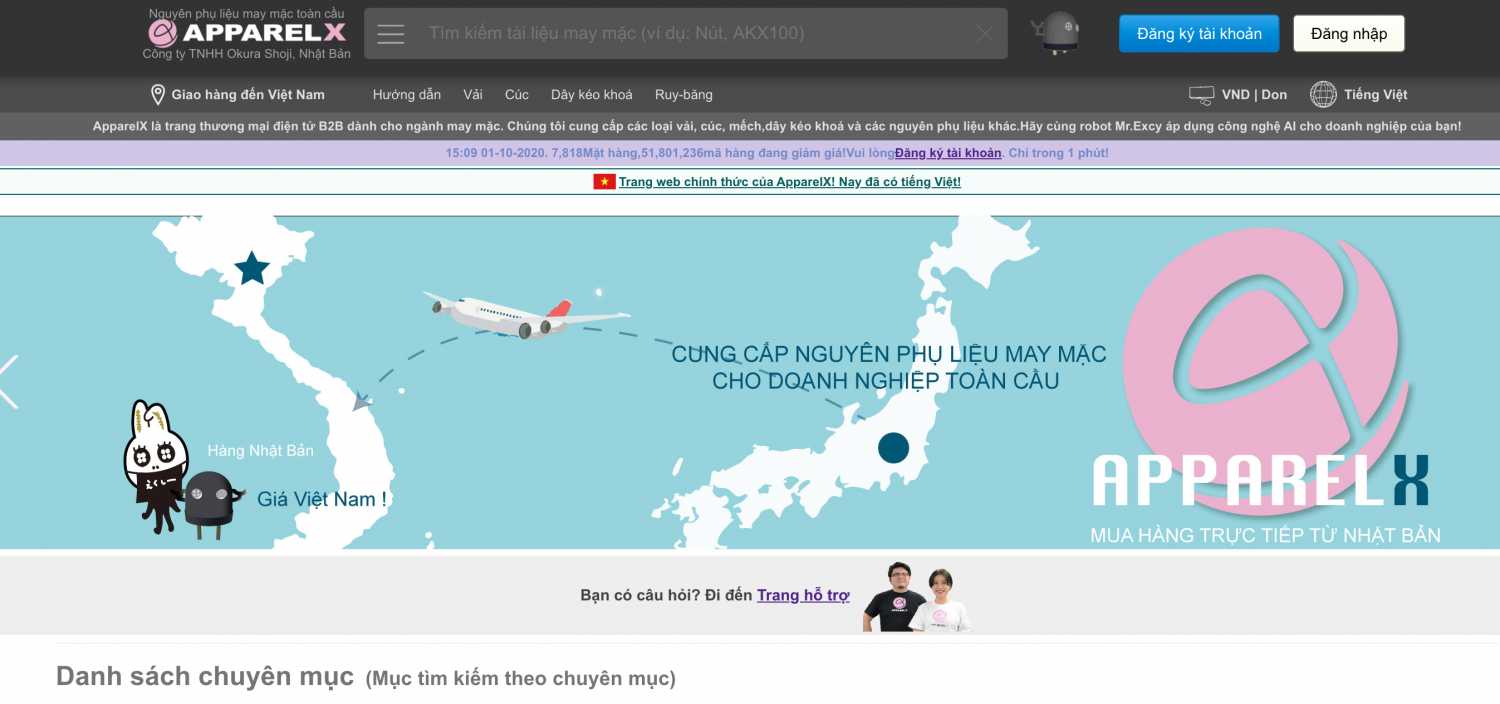Open the Dây kéo khoá menu
Screen dimensions: 1500x704
click(592, 95)
